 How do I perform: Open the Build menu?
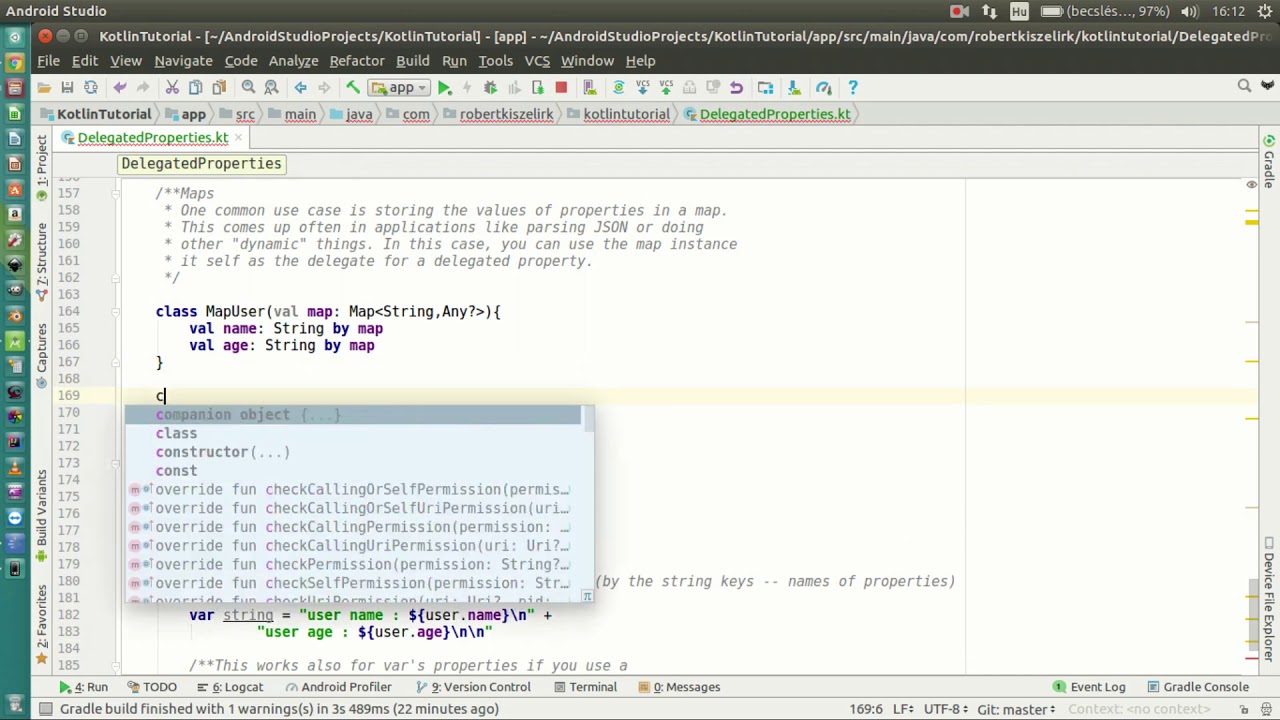[412, 61]
